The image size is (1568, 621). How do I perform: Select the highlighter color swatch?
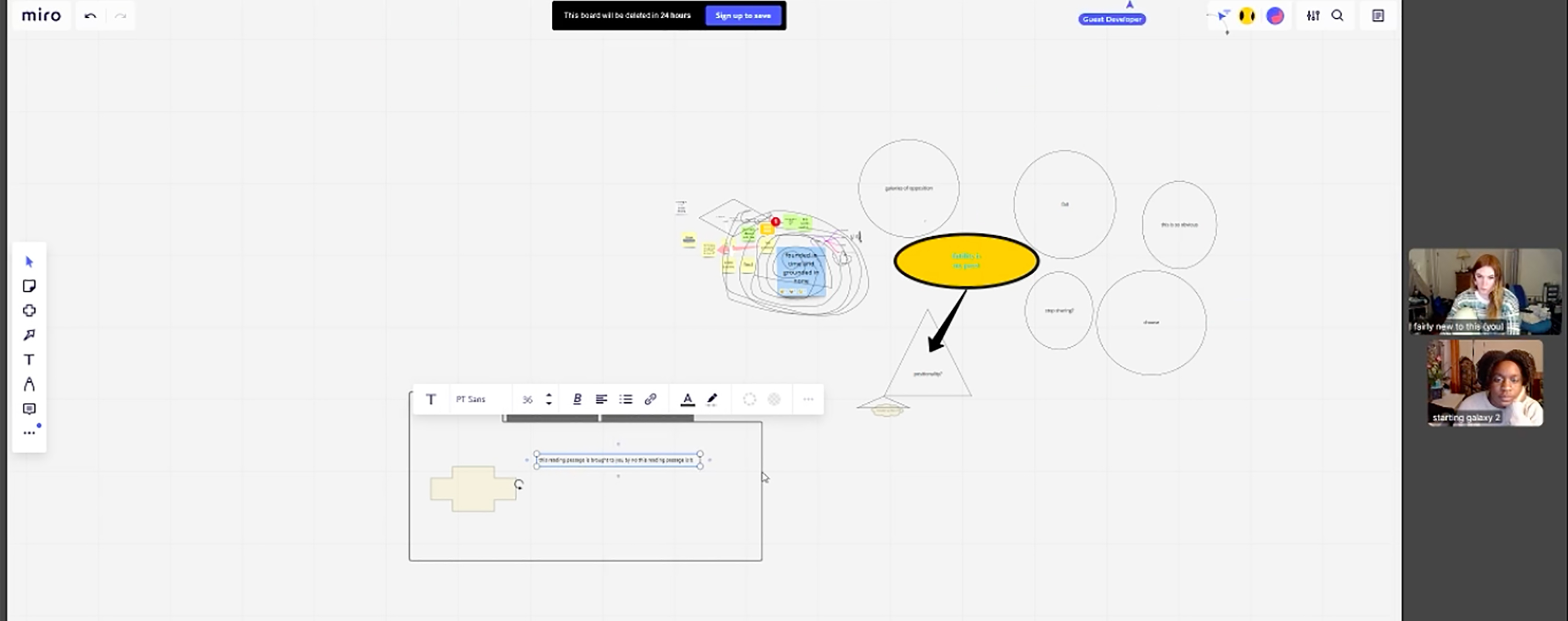tap(712, 400)
